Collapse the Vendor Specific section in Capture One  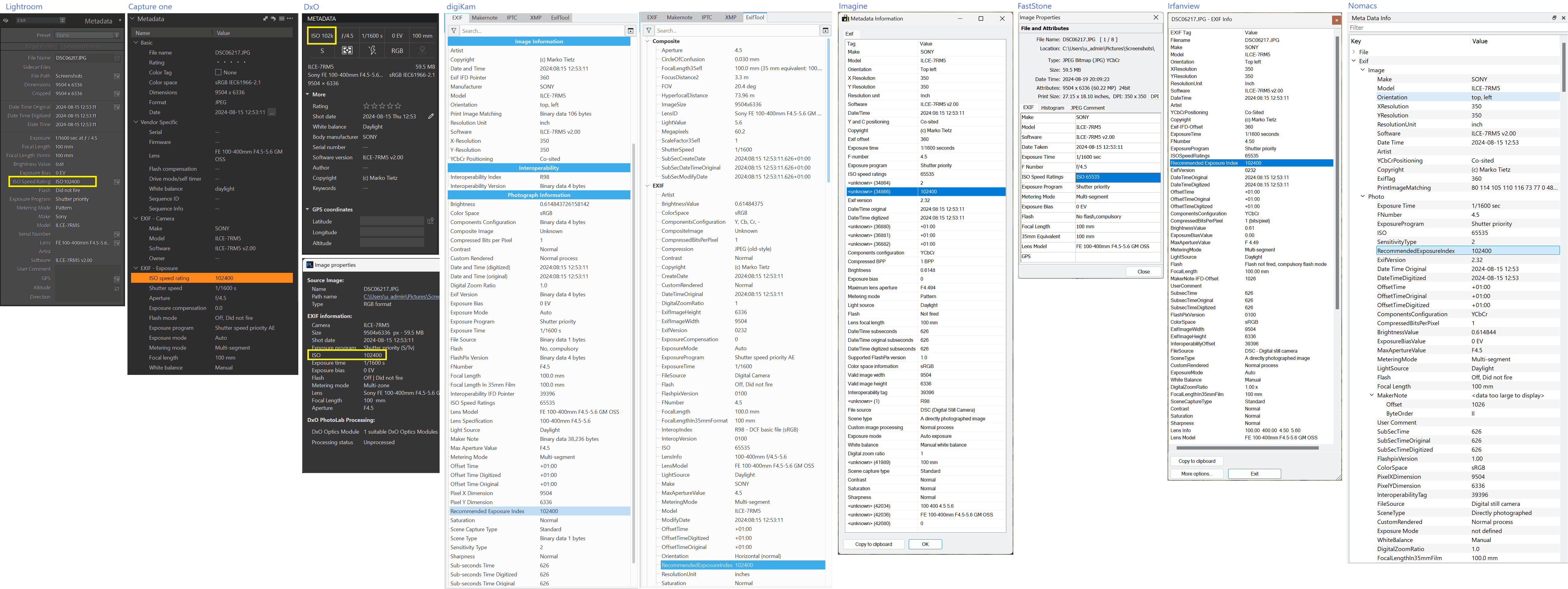point(136,122)
